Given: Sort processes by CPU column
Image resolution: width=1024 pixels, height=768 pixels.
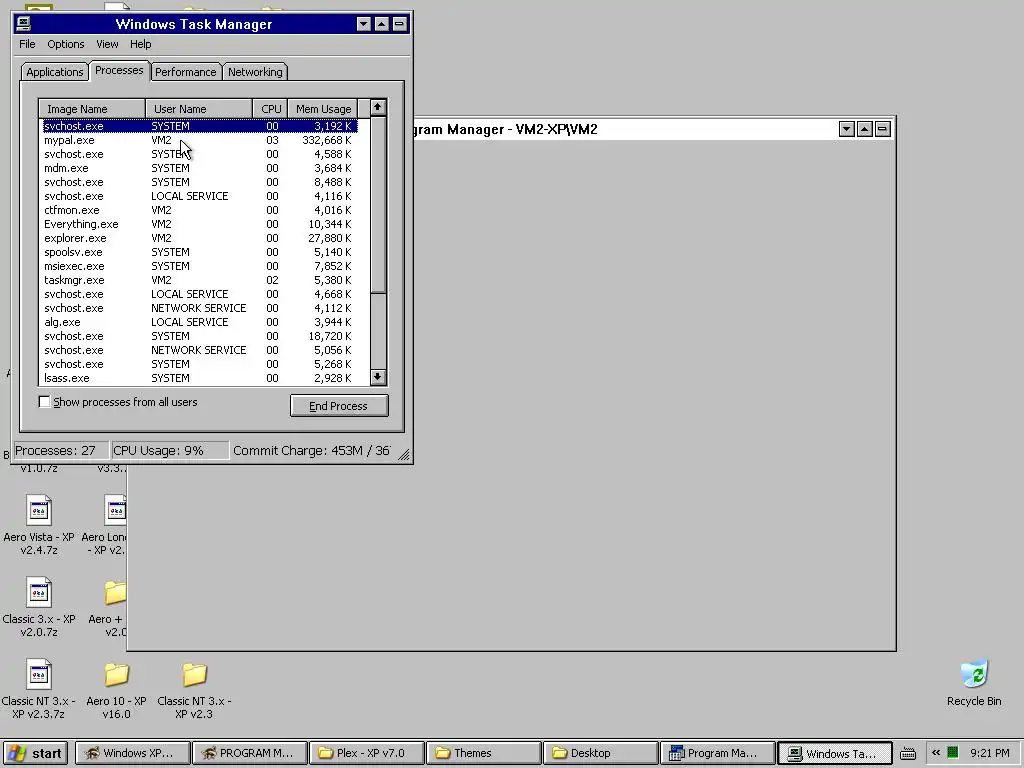Looking at the screenshot, I should (x=270, y=108).
